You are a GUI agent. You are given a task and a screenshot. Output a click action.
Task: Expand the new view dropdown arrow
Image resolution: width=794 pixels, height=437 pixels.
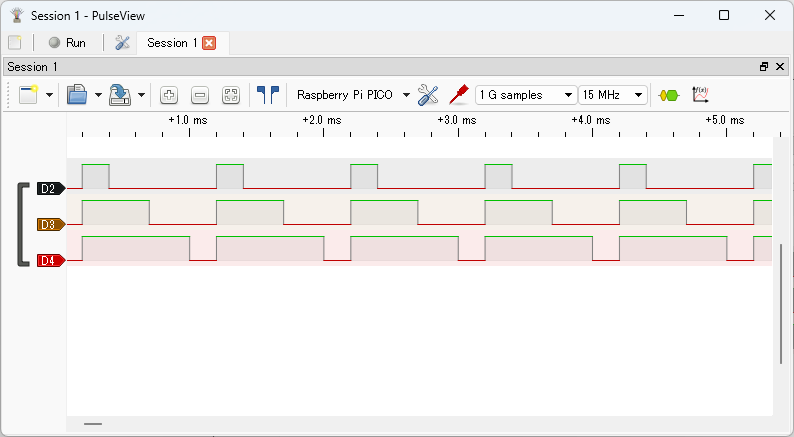click(x=49, y=95)
